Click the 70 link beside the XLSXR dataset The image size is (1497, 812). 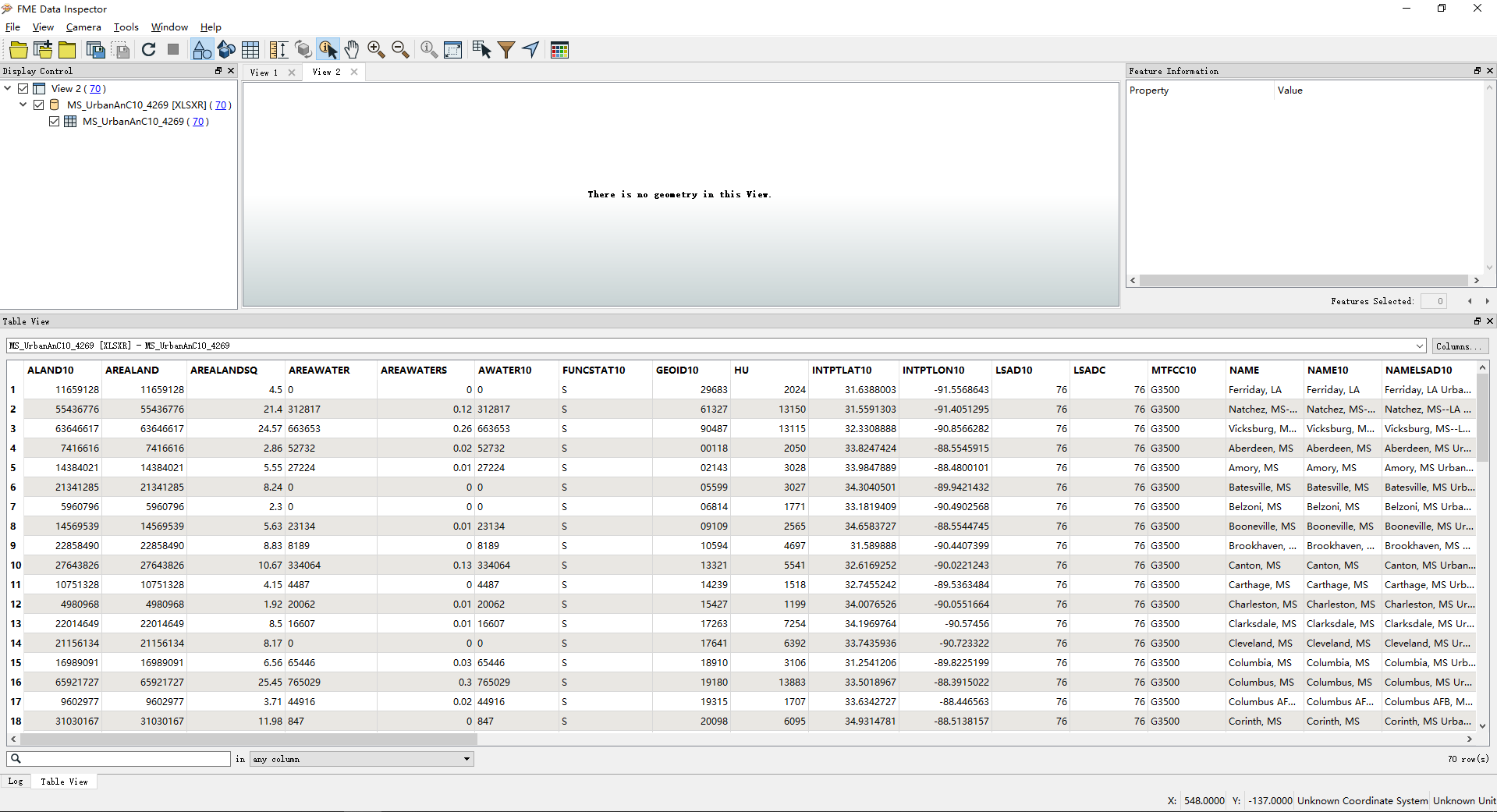221,105
